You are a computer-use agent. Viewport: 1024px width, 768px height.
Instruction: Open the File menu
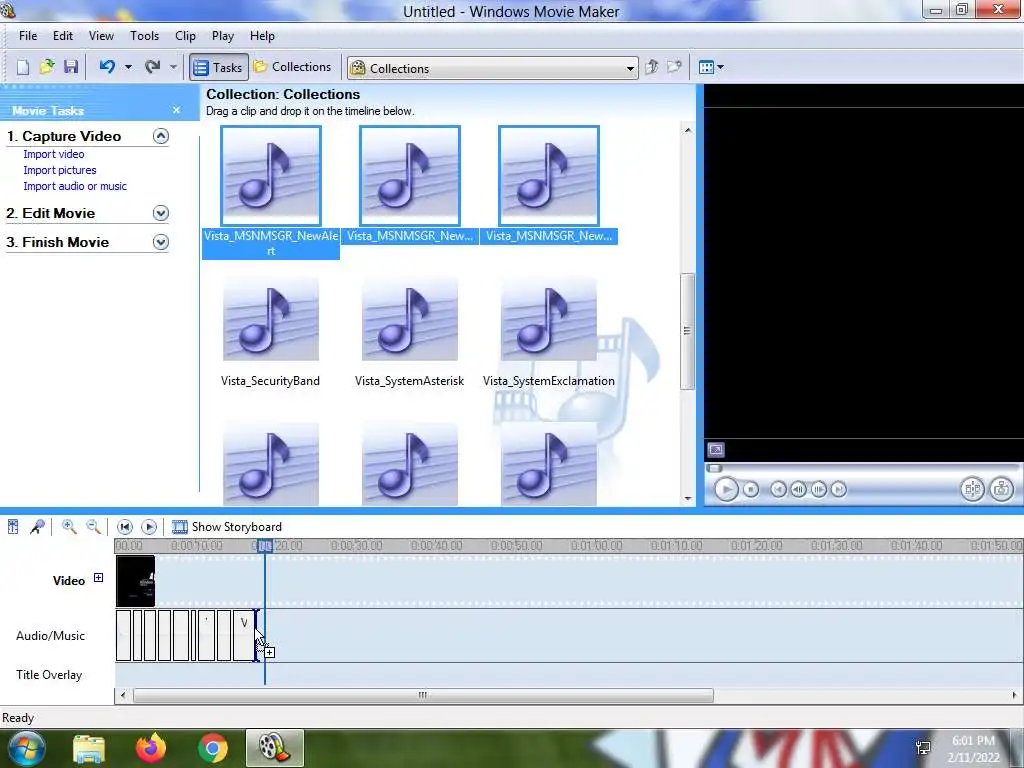28,36
